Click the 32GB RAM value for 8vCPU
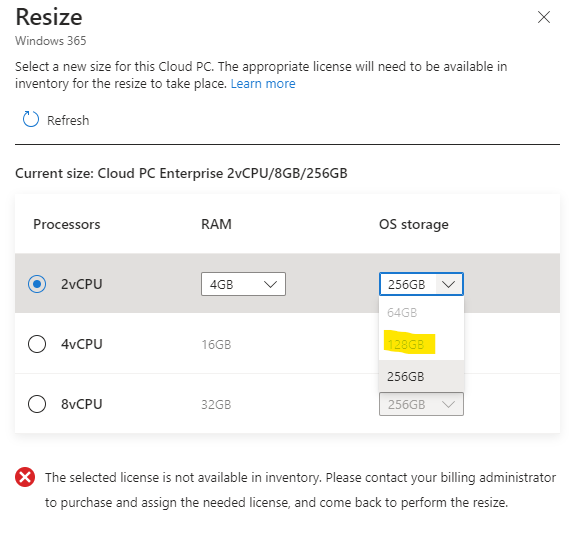Viewport: 569px width, 540px height. (x=216, y=404)
